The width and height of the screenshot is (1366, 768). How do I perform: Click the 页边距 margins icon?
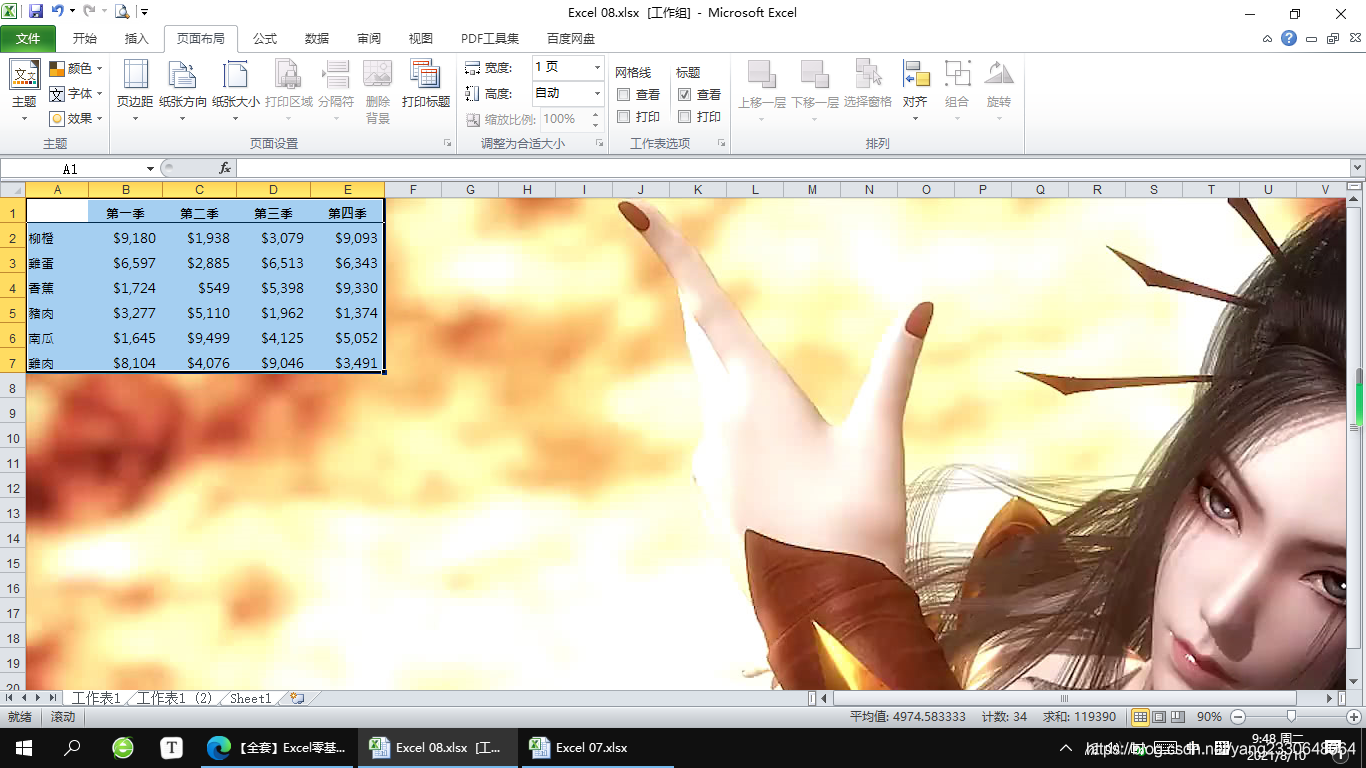tap(135, 75)
